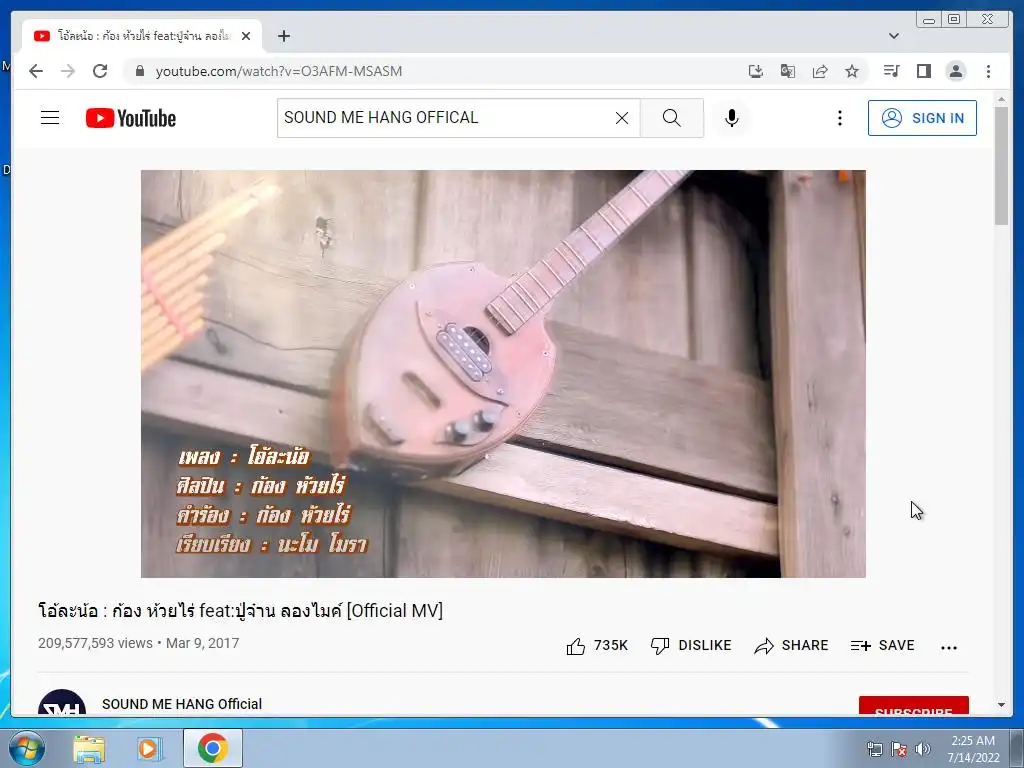Open Google Translate page icon

[788, 71]
